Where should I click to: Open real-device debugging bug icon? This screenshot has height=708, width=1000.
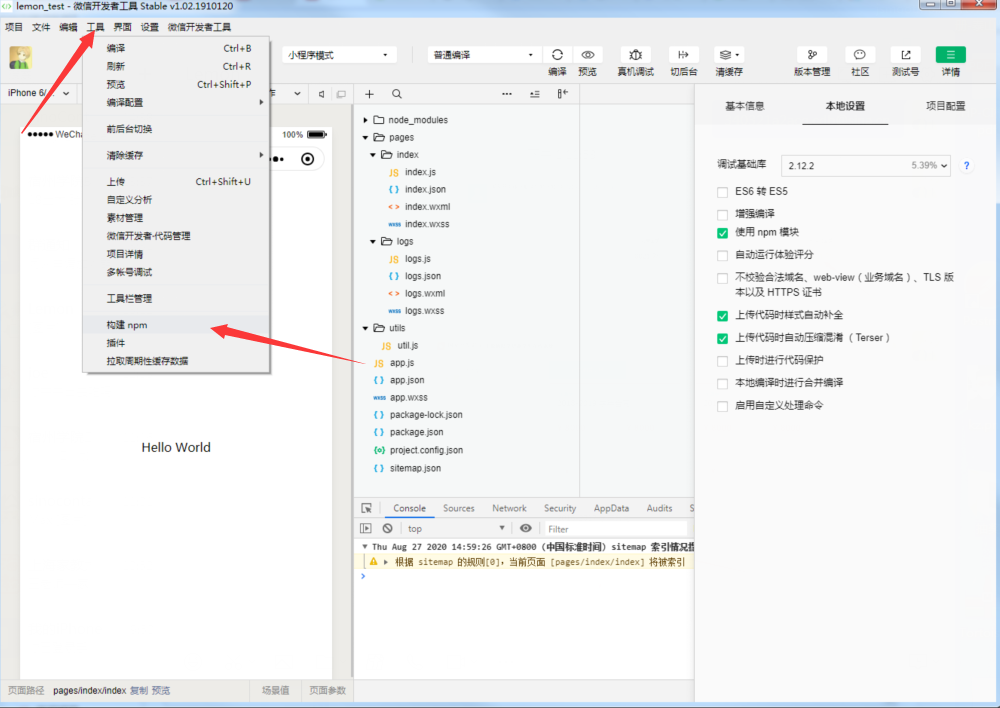pos(635,55)
